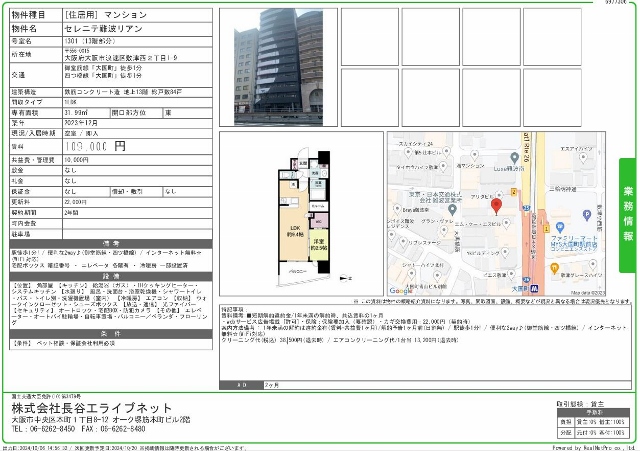Click the 御堂筋線「大国町」徒歩1分 access line
Screen dimensions: 640x451
[x=103, y=68]
